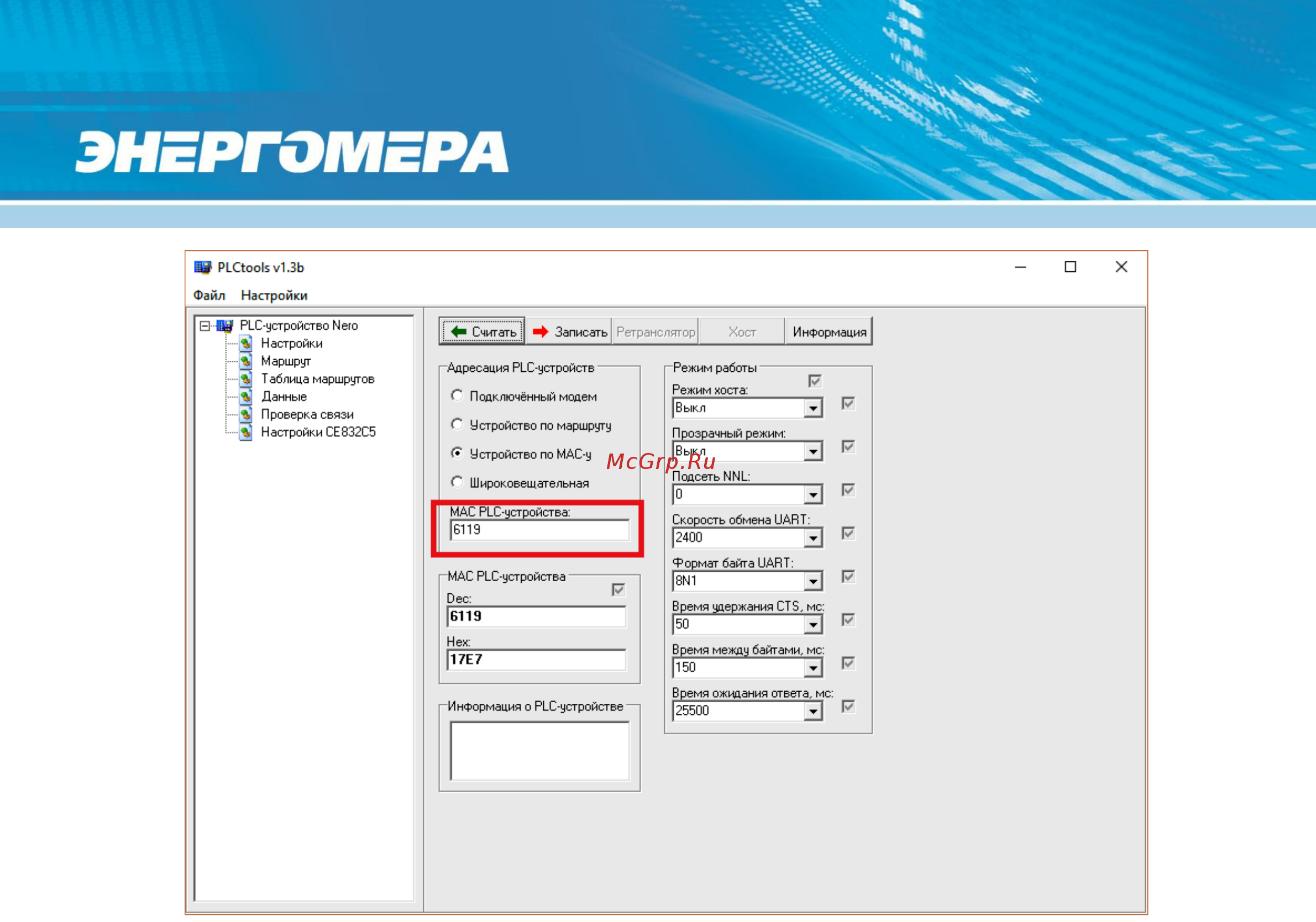Select Проверка связи in the tree

click(307, 414)
